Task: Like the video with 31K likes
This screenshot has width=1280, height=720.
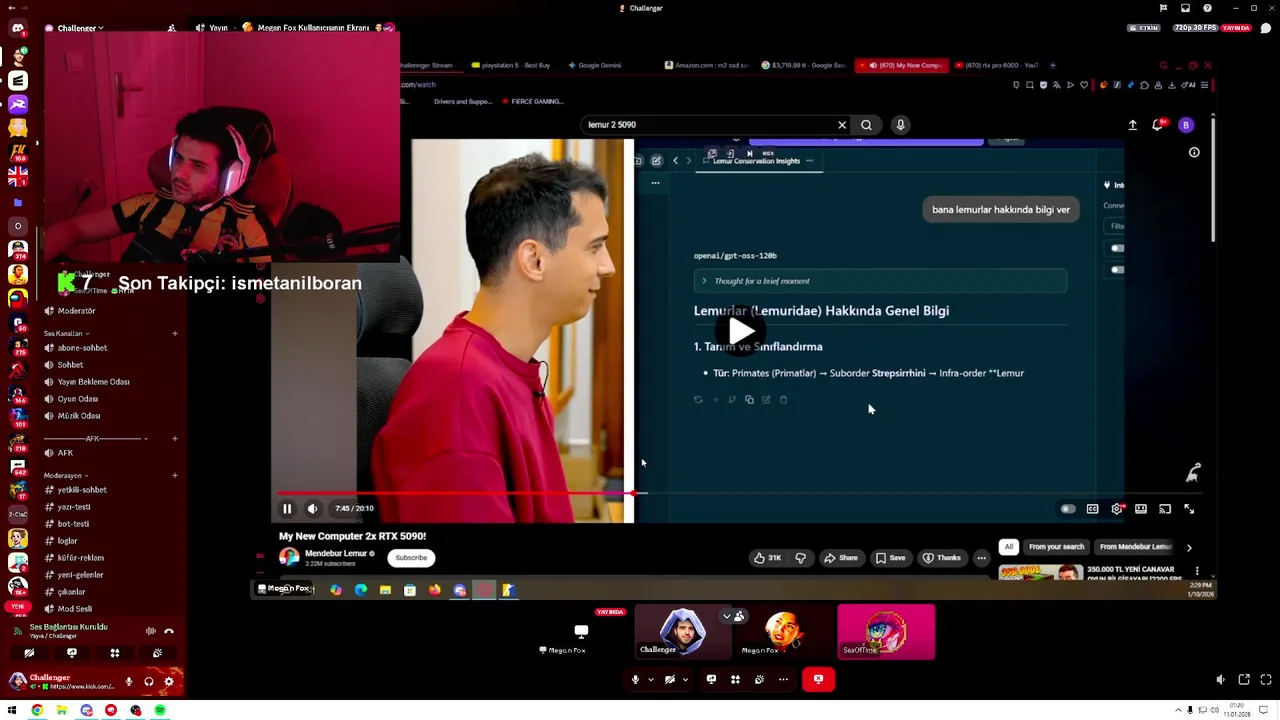Action: click(768, 558)
